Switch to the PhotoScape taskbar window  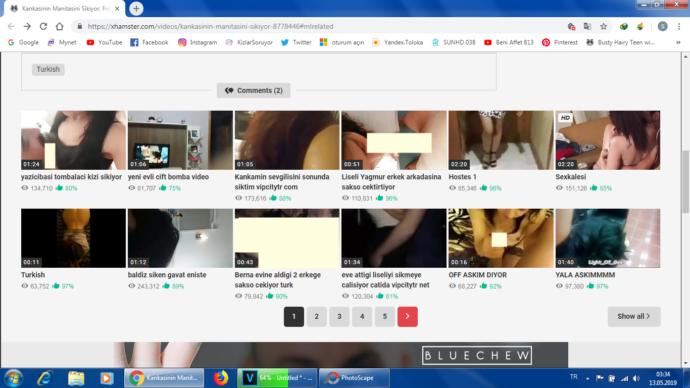coord(354,378)
